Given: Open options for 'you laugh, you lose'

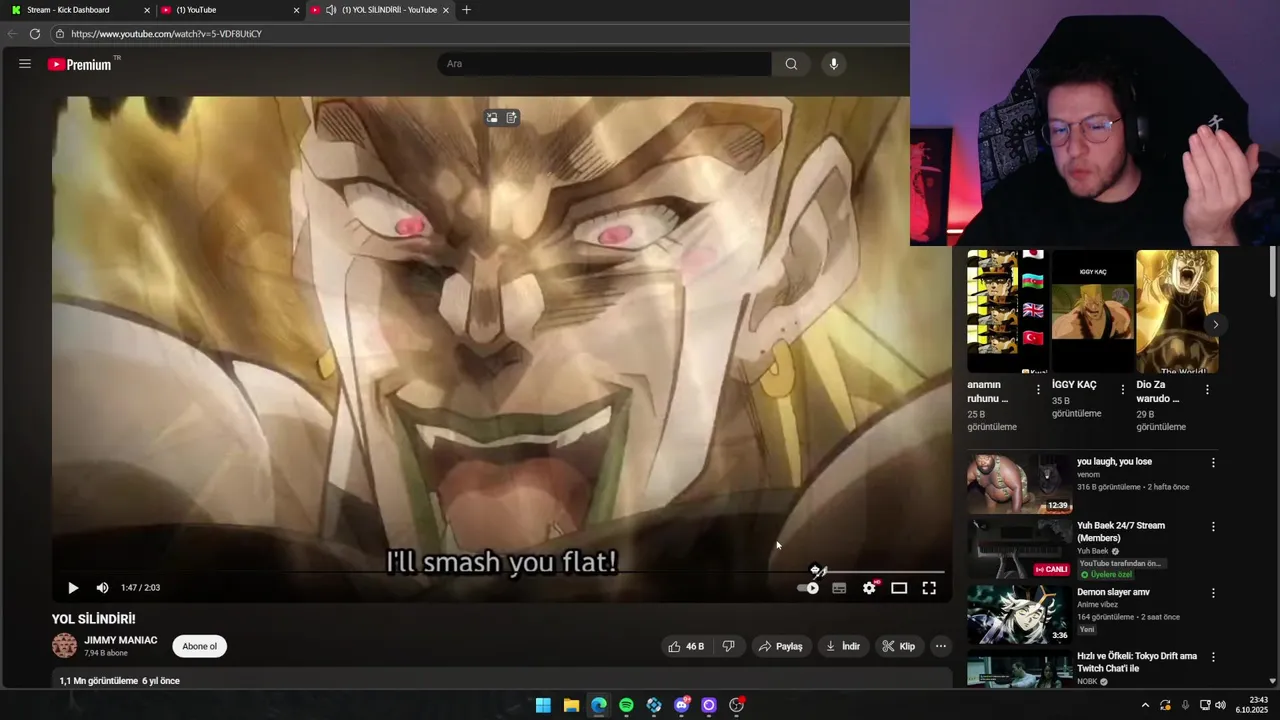Looking at the screenshot, I should pyautogui.click(x=1213, y=463).
